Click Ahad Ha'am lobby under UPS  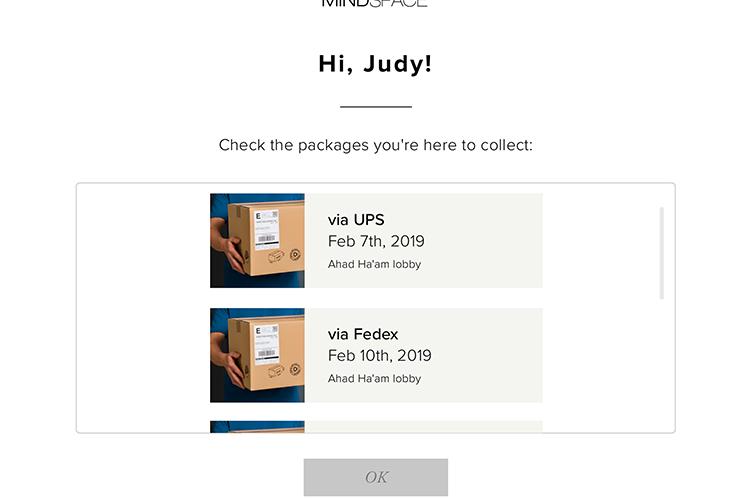click(375, 264)
